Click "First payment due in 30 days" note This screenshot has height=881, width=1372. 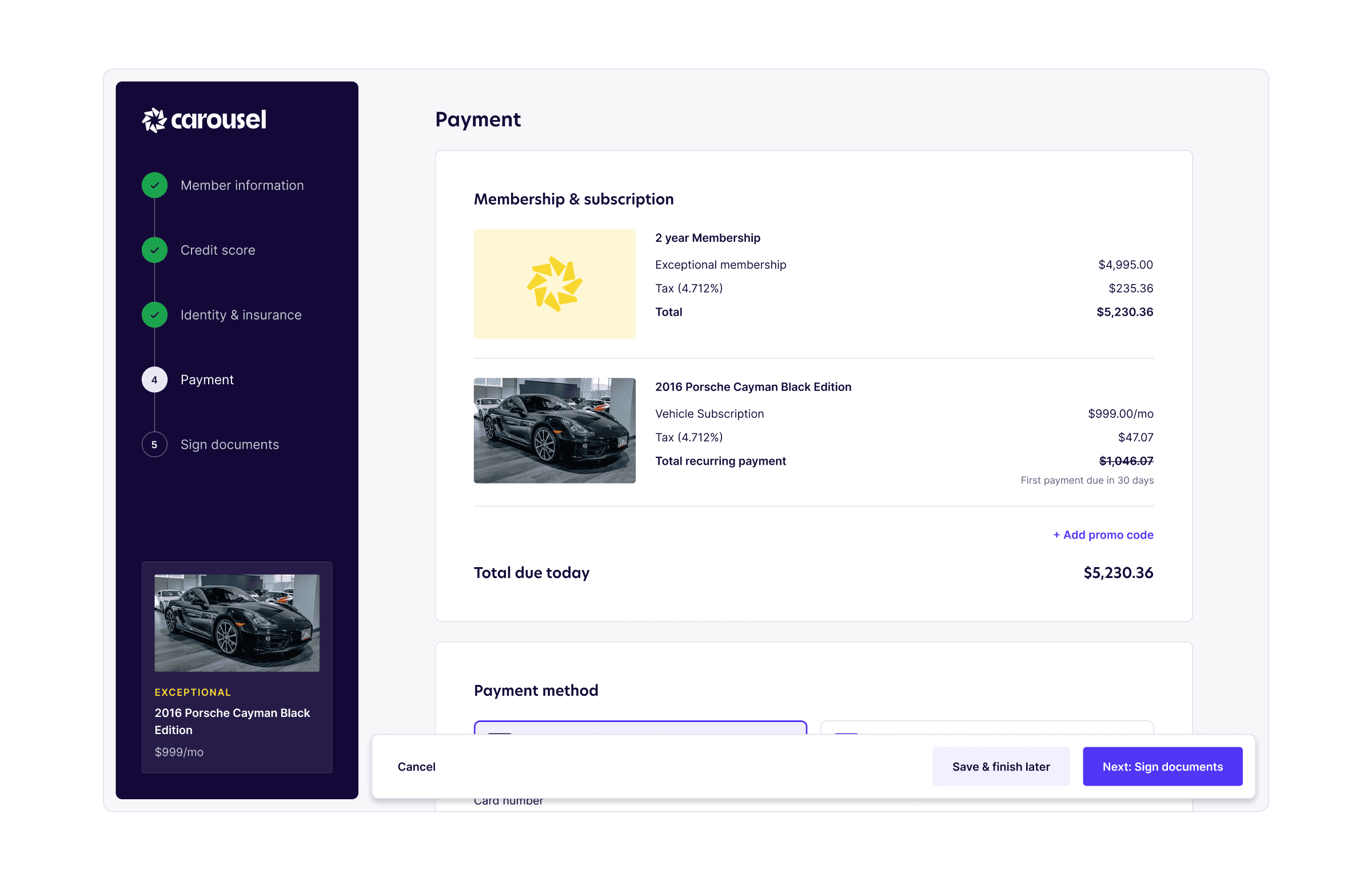click(x=1087, y=481)
